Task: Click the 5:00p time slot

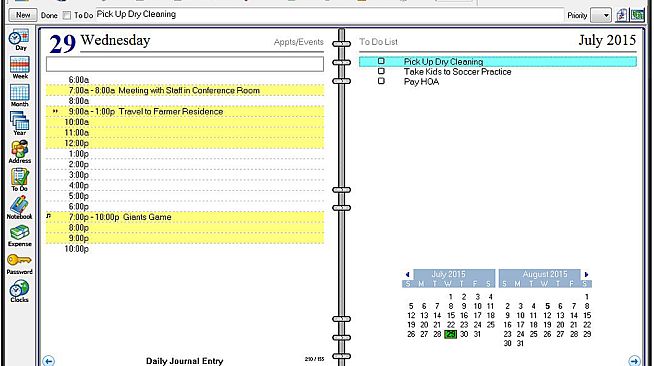Action: pos(185,196)
